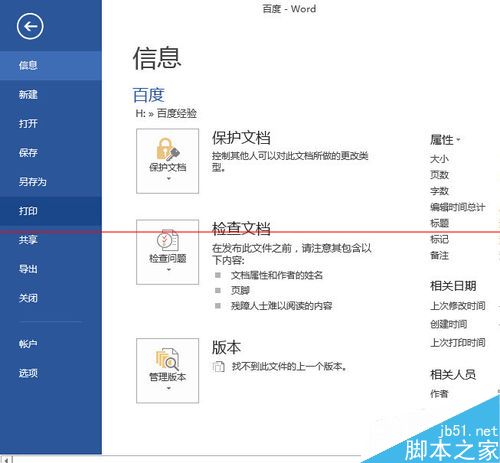Click the 编辑时间总计 property label
The image size is (500, 463).
[x=458, y=207]
